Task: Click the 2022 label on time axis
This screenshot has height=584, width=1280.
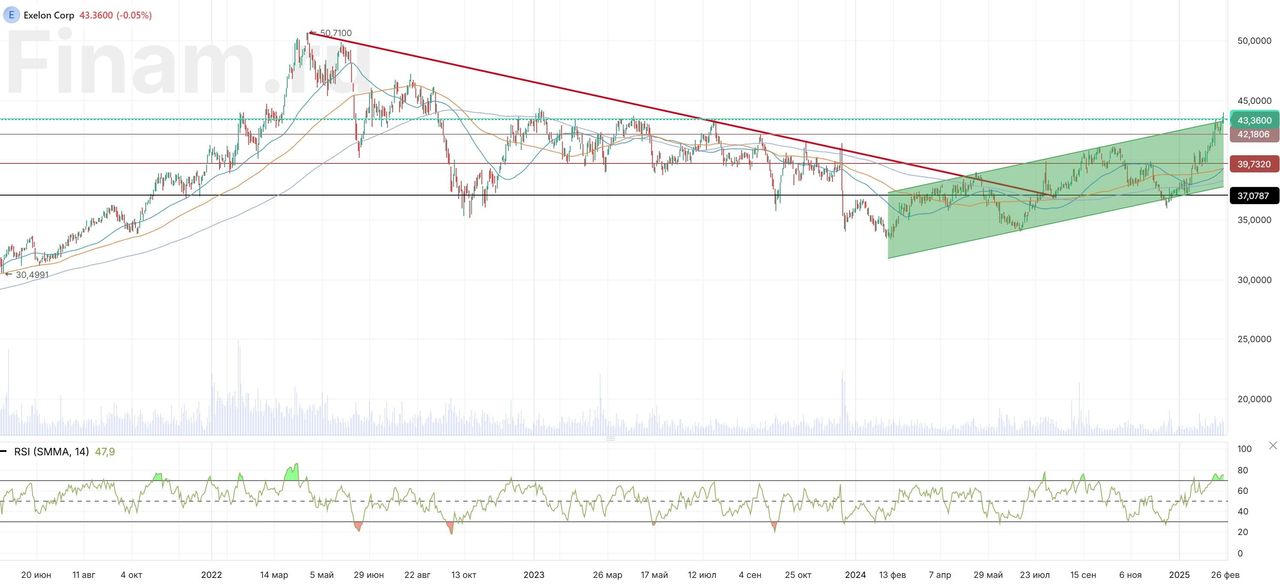Action: click(x=211, y=575)
